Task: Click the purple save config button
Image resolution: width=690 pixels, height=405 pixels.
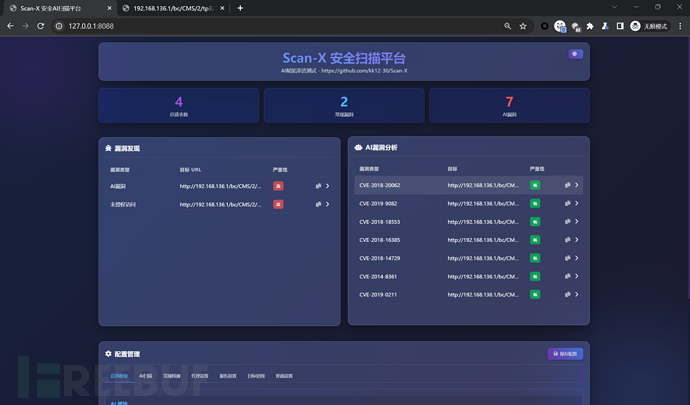Action: click(565, 354)
